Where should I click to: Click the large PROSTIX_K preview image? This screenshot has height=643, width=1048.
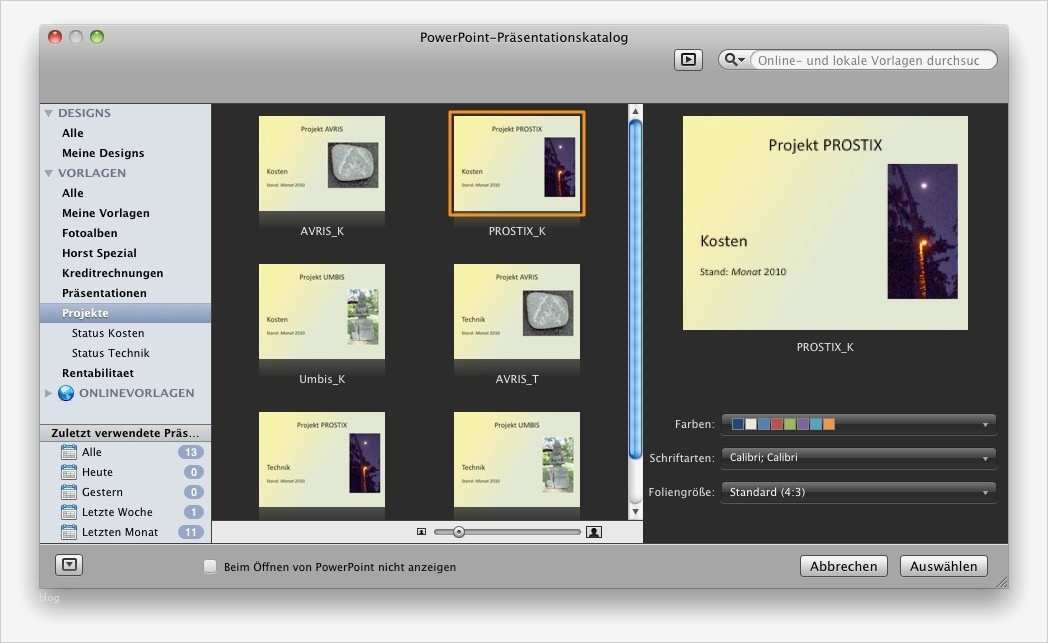pos(825,223)
